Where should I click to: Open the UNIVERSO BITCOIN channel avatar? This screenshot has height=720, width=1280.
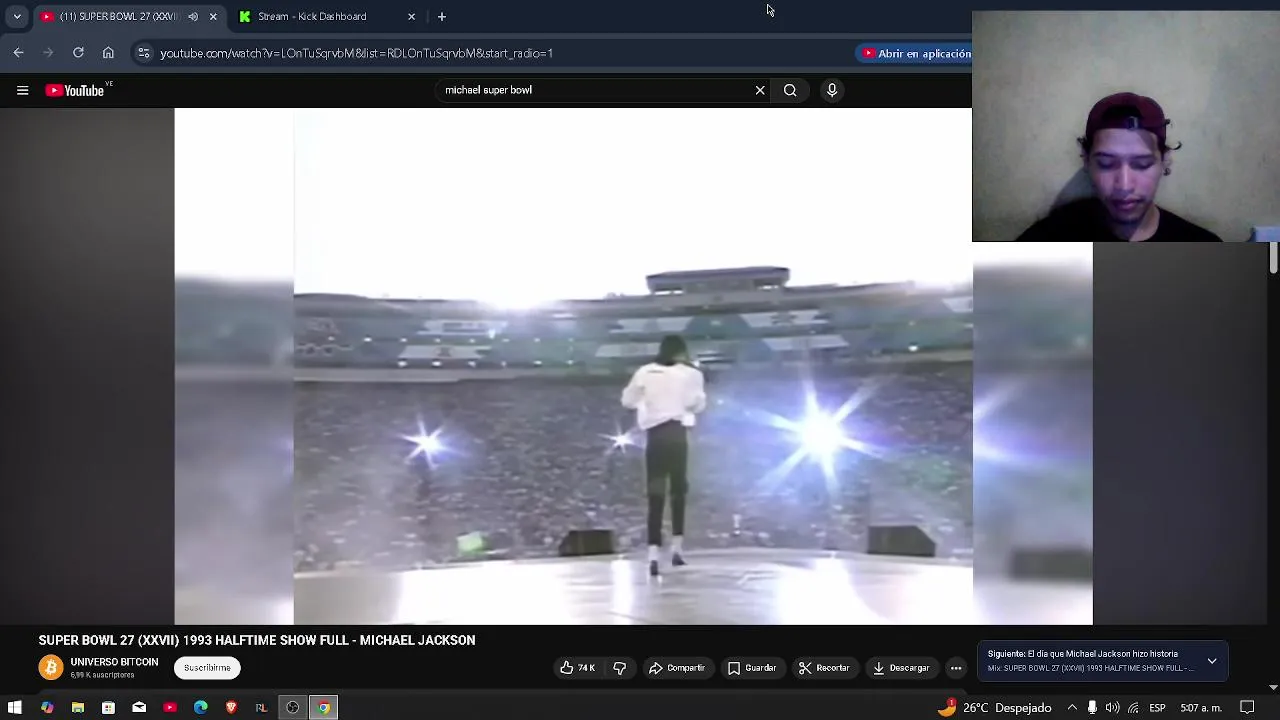51,667
